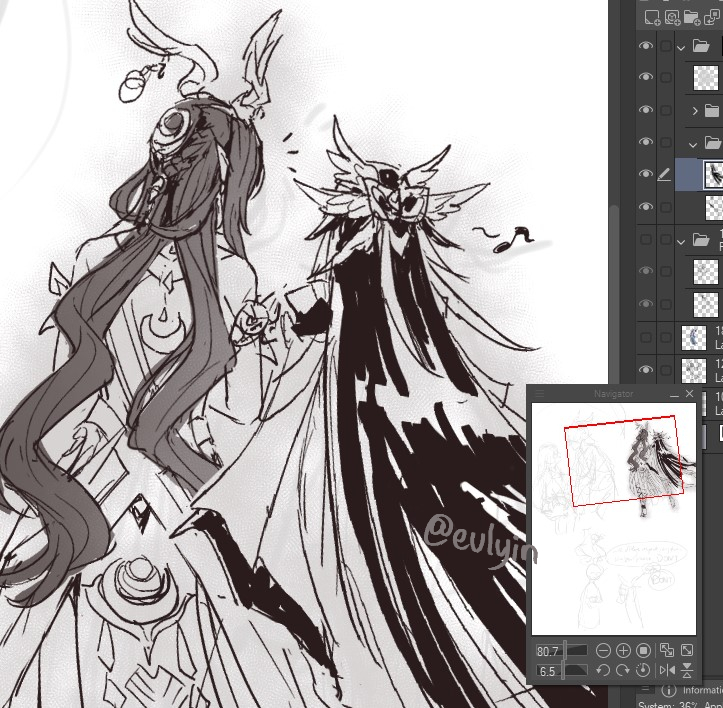The width and height of the screenshot is (723, 708).
Task: Hide the currently selected drawing layer
Action: pos(646,175)
